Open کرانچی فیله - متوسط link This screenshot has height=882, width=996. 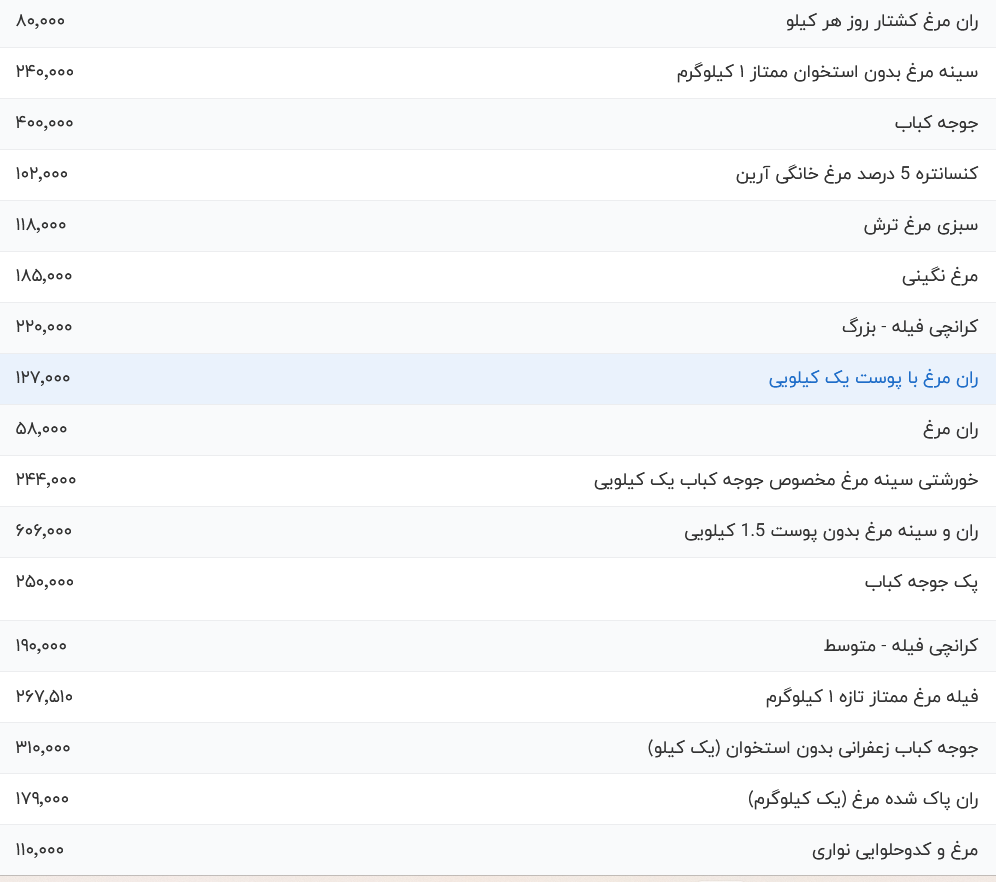click(901, 646)
